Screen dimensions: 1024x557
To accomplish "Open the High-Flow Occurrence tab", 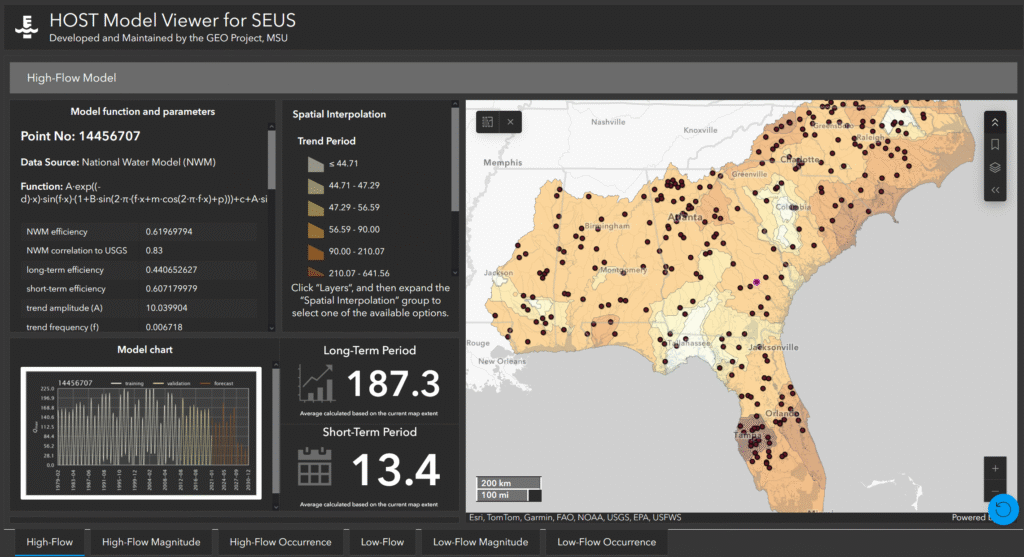I will (280, 542).
